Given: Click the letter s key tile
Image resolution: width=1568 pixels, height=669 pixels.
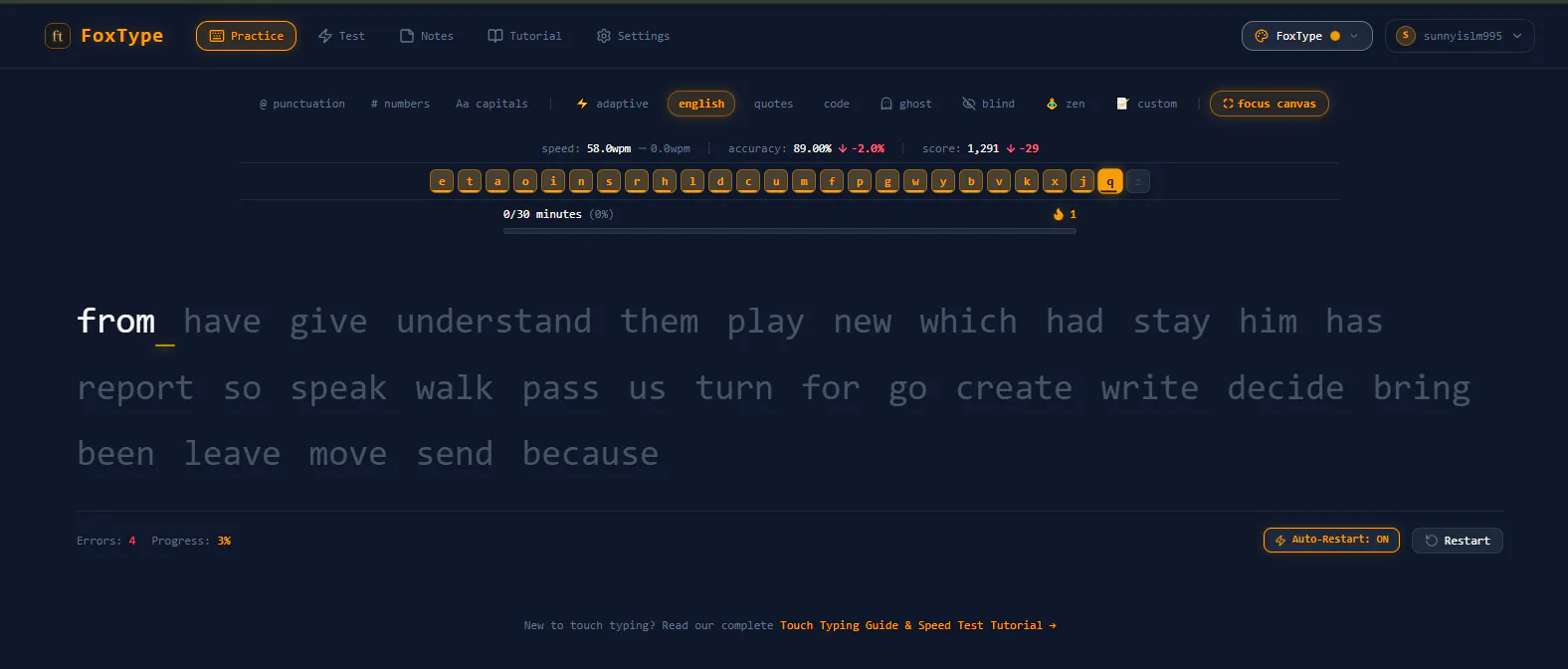Looking at the screenshot, I should pos(609,181).
